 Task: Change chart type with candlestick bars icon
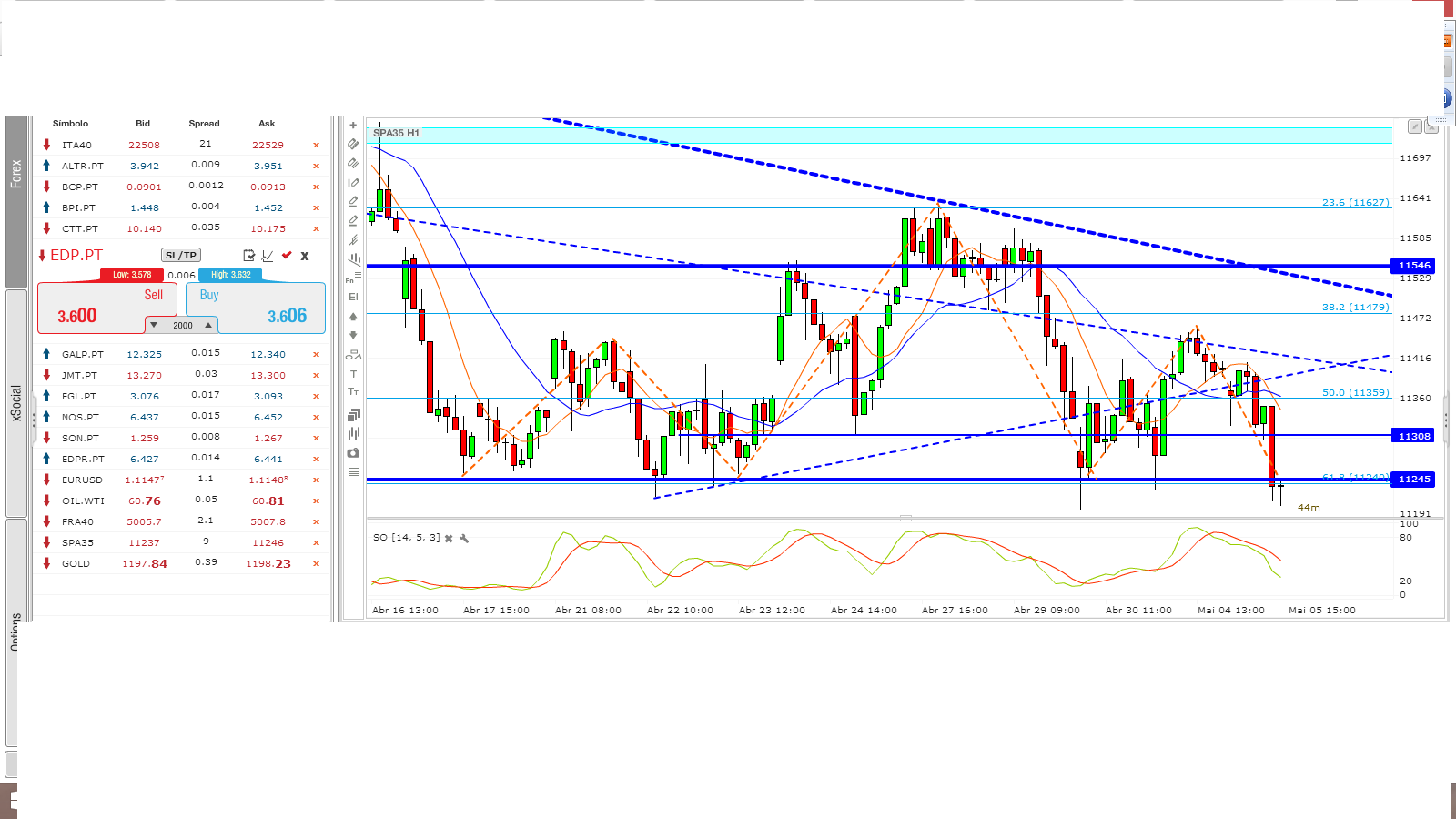pyautogui.click(x=353, y=433)
